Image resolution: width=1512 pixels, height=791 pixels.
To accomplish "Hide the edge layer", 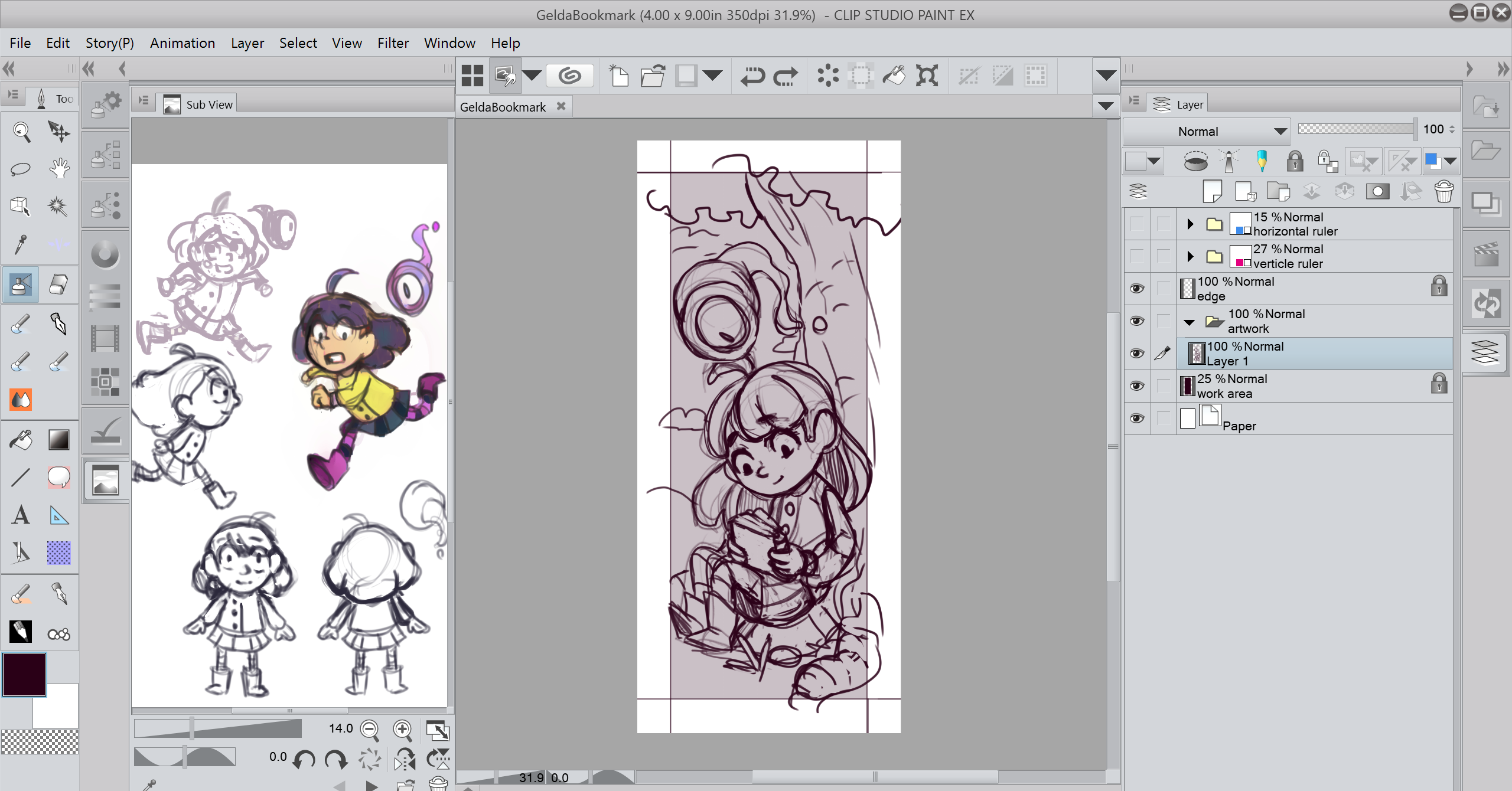I will pos(1137,289).
